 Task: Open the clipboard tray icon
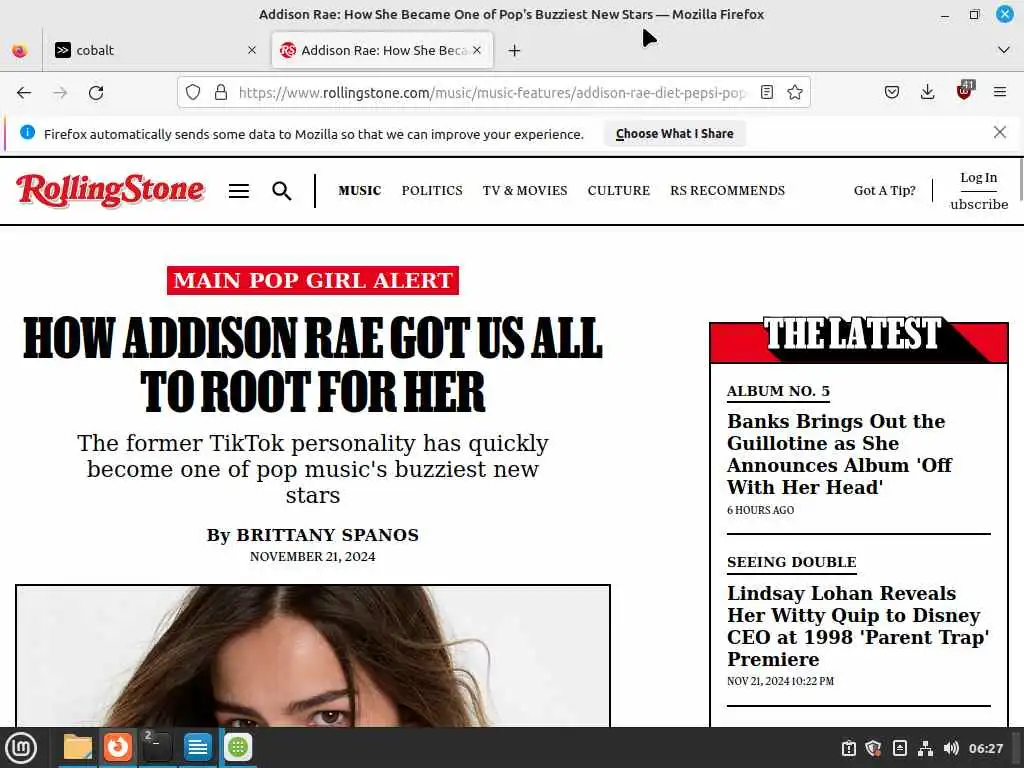848,748
